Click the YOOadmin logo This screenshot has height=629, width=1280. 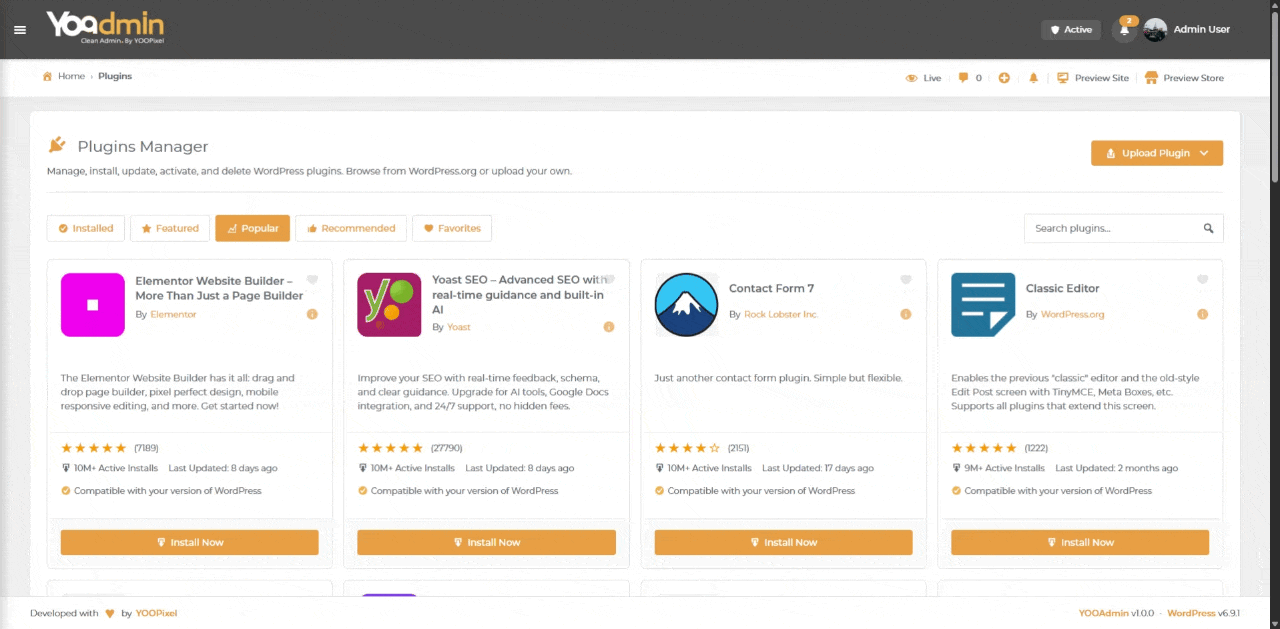coord(105,28)
